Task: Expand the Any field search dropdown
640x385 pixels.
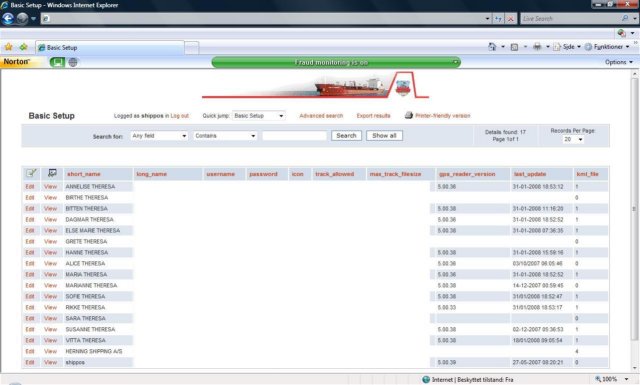Action: [x=159, y=136]
